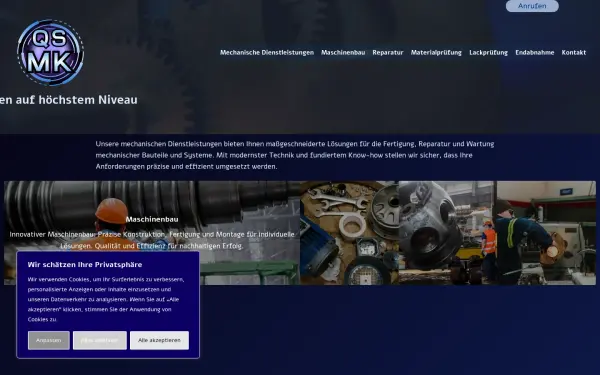Select Lackprüfung in the top menu
The width and height of the screenshot is (600, 375).
488,52
